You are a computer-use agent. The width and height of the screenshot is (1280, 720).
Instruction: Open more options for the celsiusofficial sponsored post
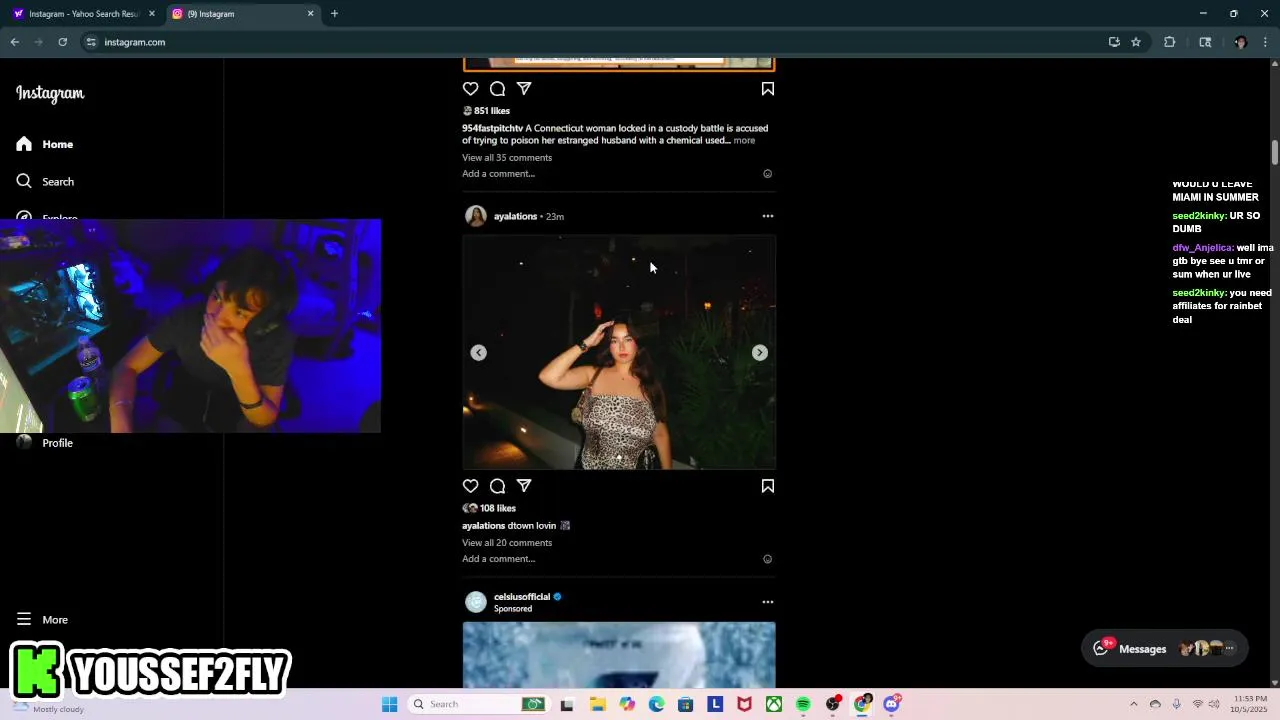(768, 602)
